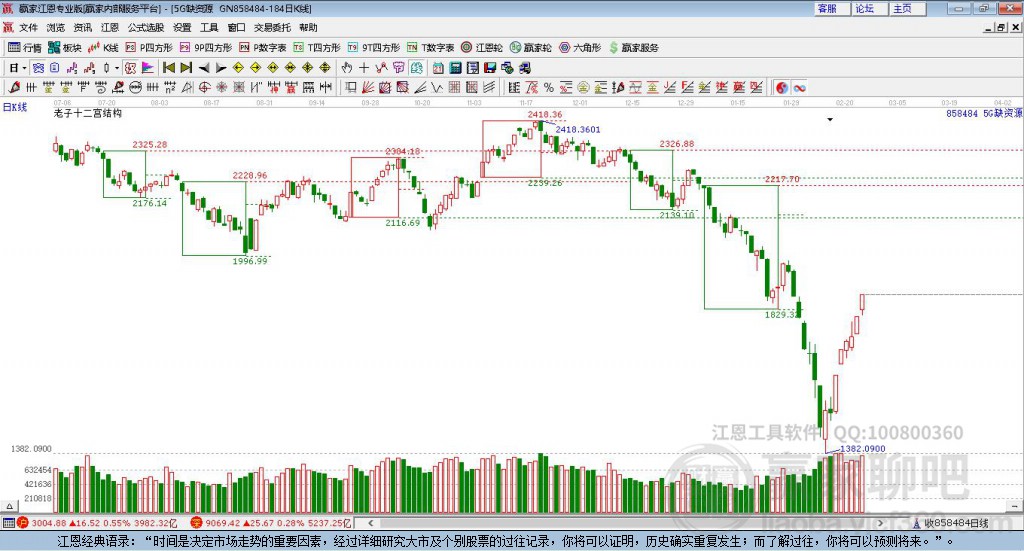Step back with black left arrow

pos(204,68)
